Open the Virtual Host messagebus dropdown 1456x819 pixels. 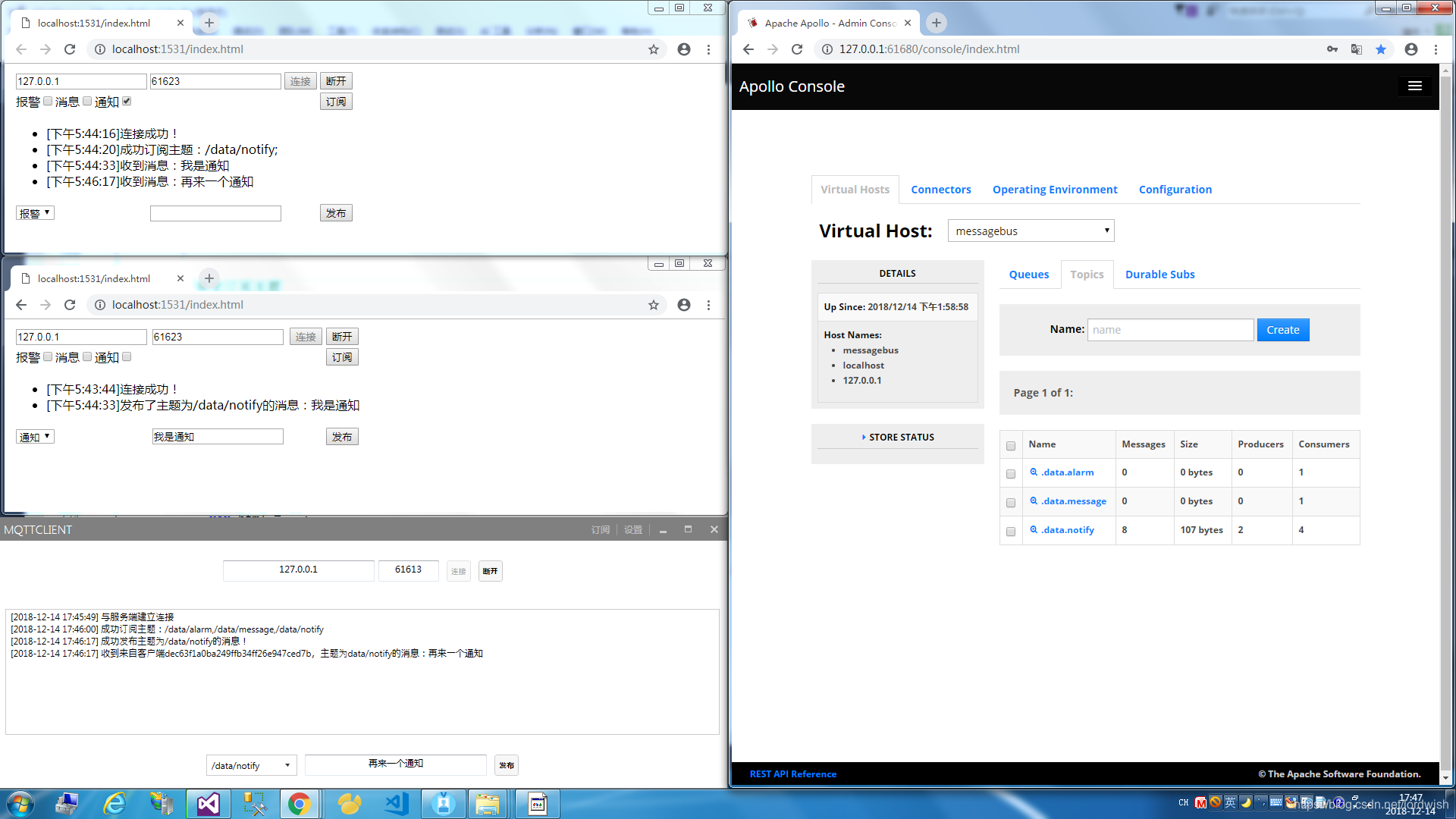click(1031, 231)
